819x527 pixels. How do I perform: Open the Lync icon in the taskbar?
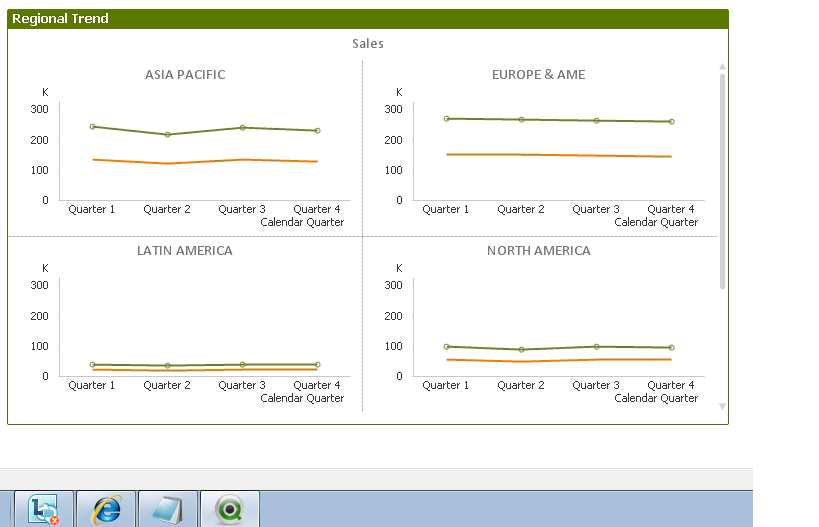pos(44,509)
